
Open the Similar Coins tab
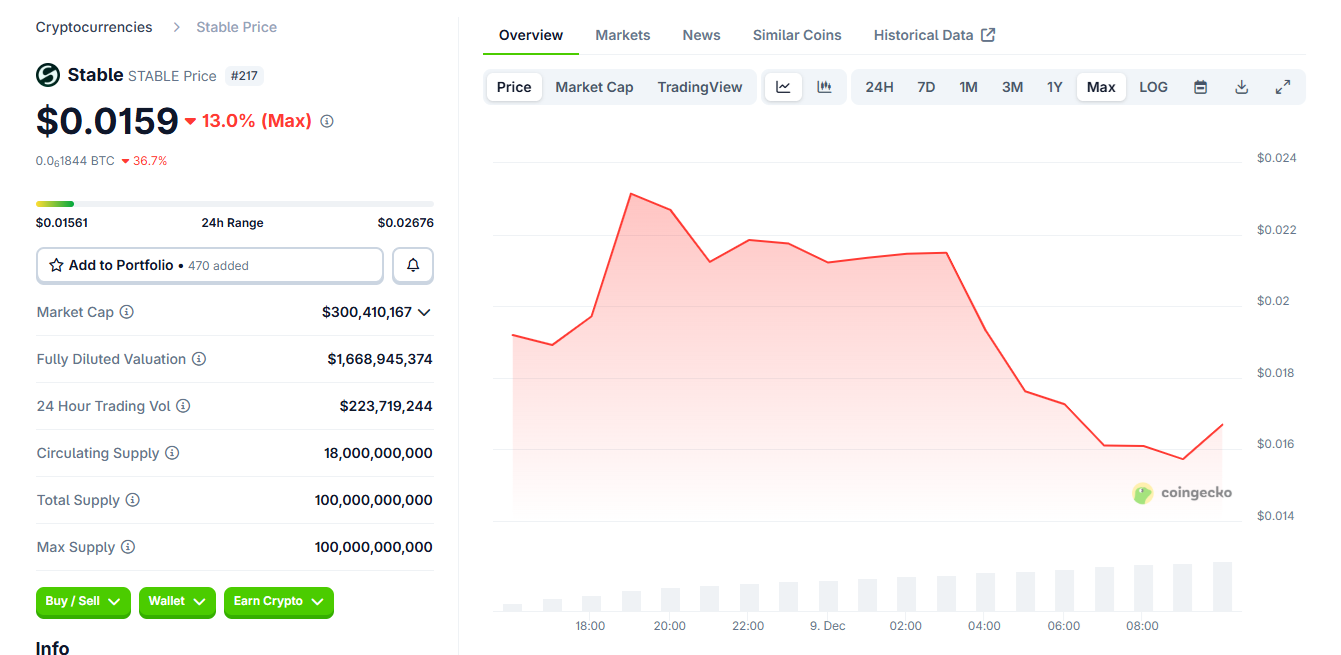tap(796, 34)
